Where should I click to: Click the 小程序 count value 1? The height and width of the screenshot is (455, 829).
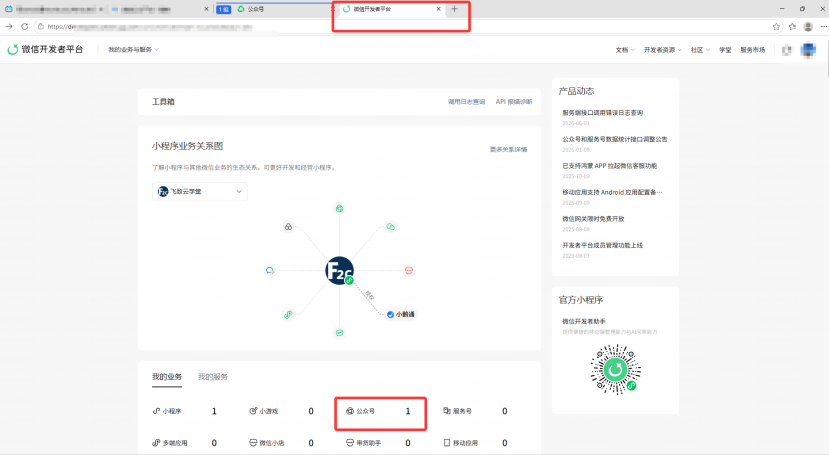click(x=214, y=411)
